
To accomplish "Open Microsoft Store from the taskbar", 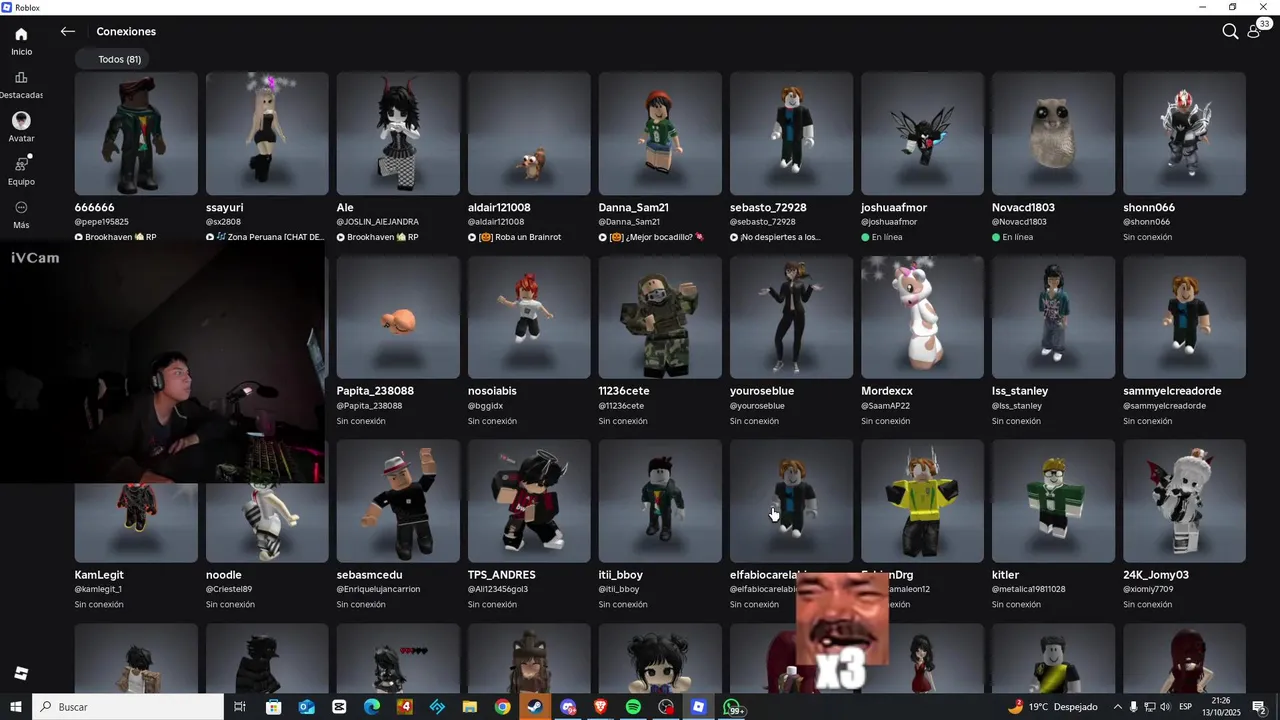I will click(x=273, y=707).
